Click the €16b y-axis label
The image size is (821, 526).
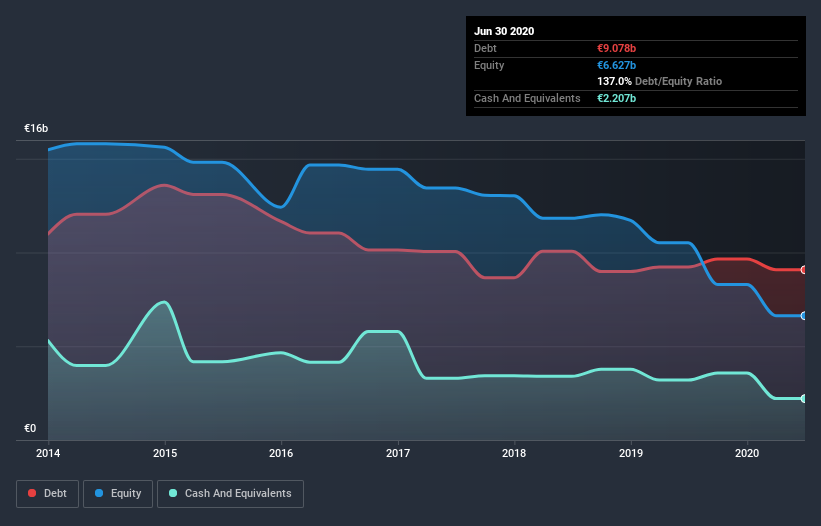click(36, 128)
